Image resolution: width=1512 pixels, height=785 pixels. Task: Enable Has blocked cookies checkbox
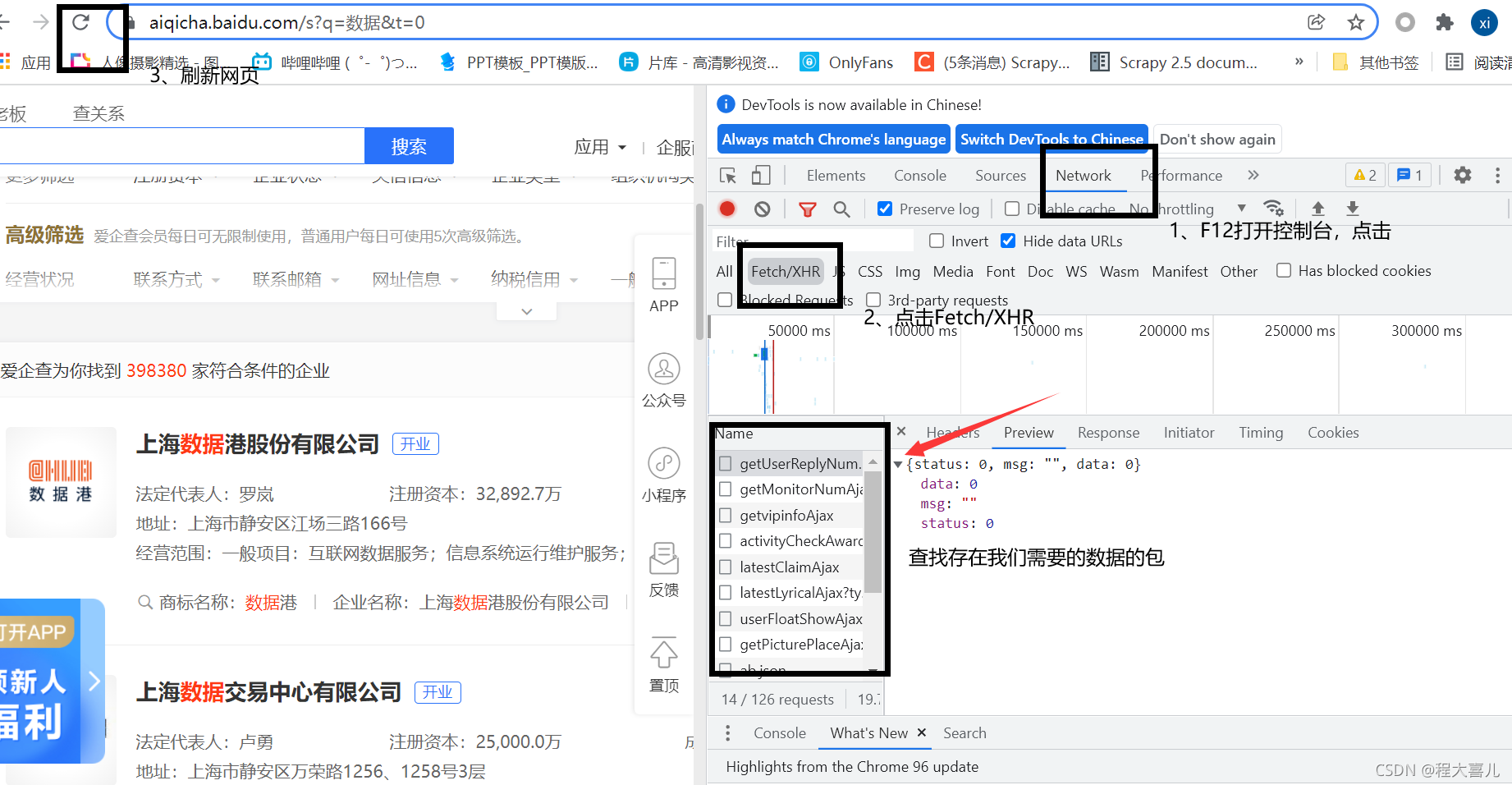point(1284,270)
